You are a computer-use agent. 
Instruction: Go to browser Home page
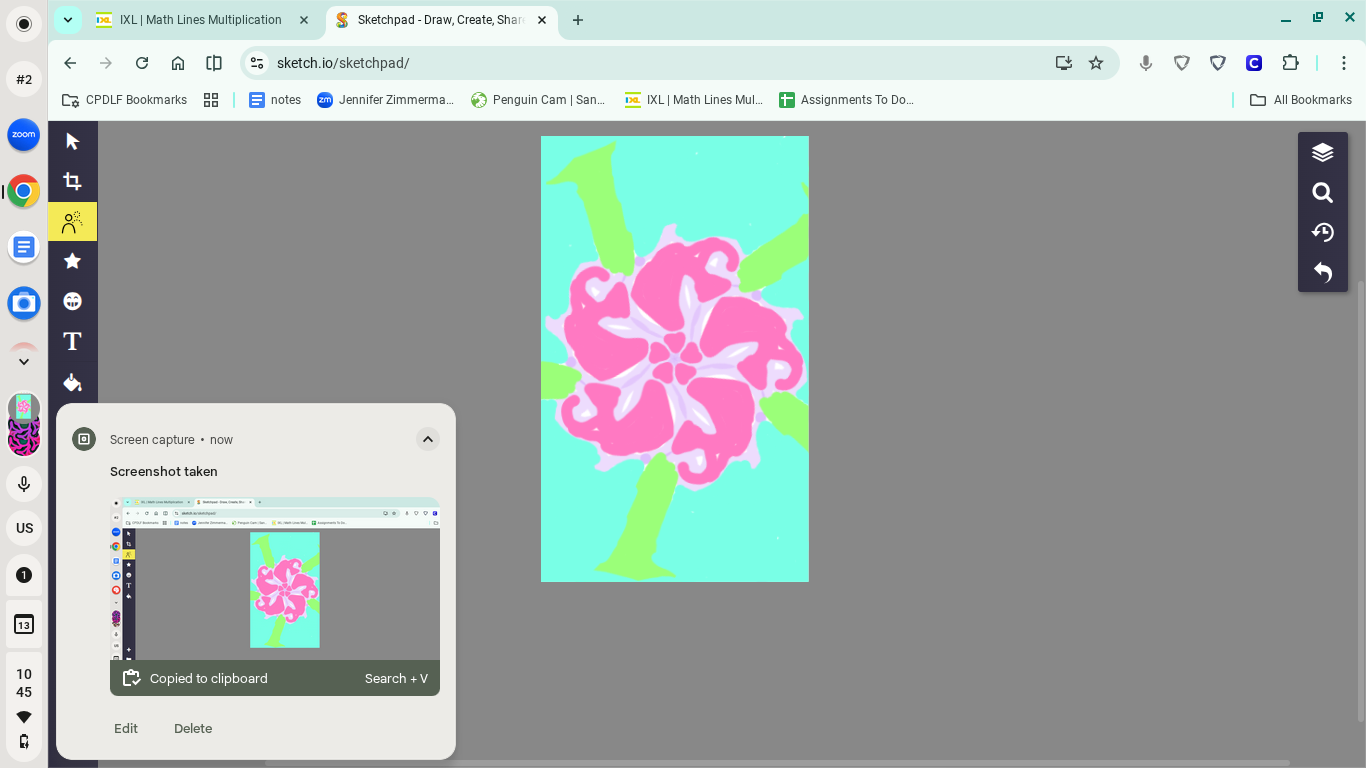tap(178, 63)
